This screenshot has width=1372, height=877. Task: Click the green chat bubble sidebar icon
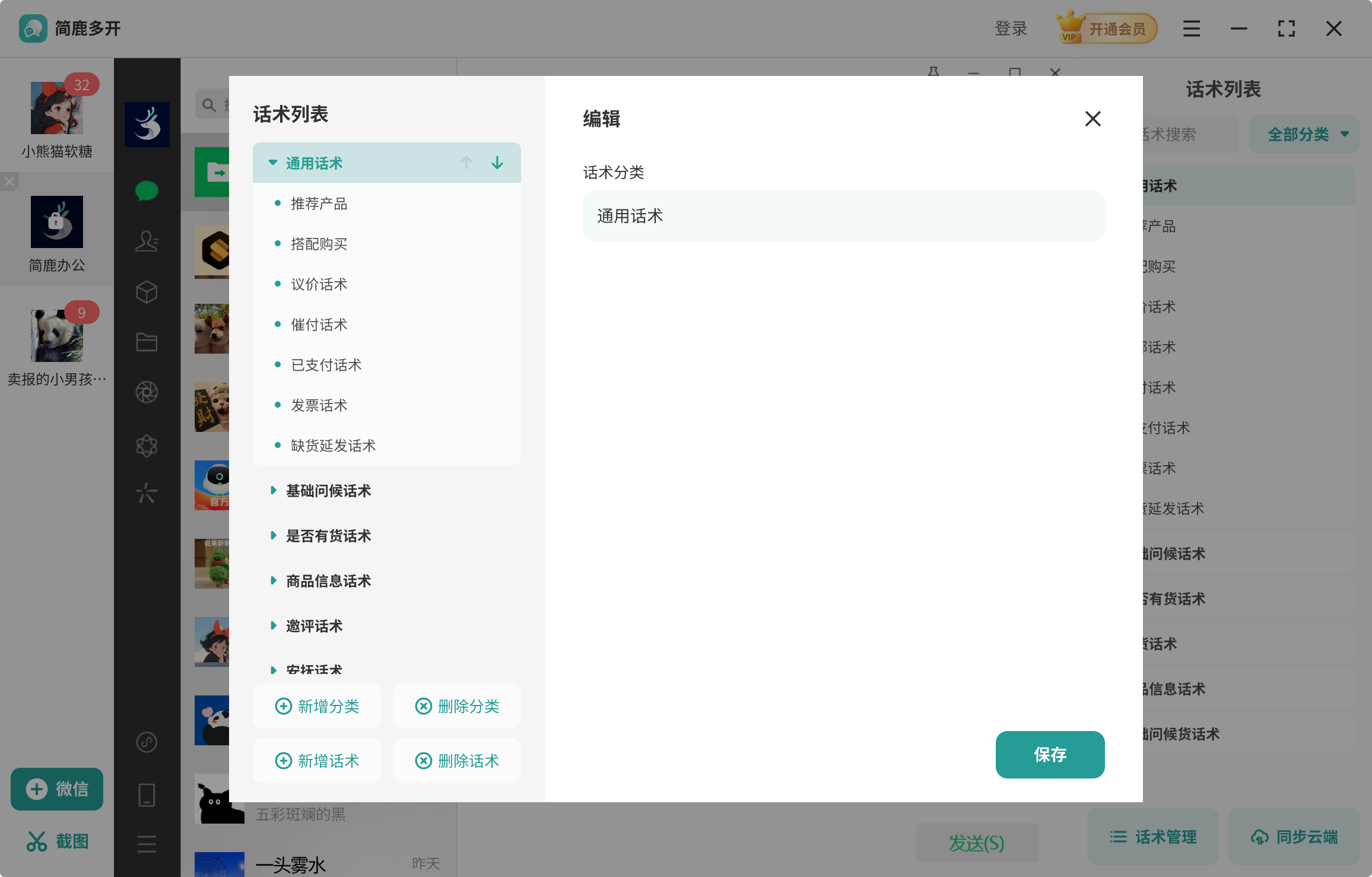(147, 191)
